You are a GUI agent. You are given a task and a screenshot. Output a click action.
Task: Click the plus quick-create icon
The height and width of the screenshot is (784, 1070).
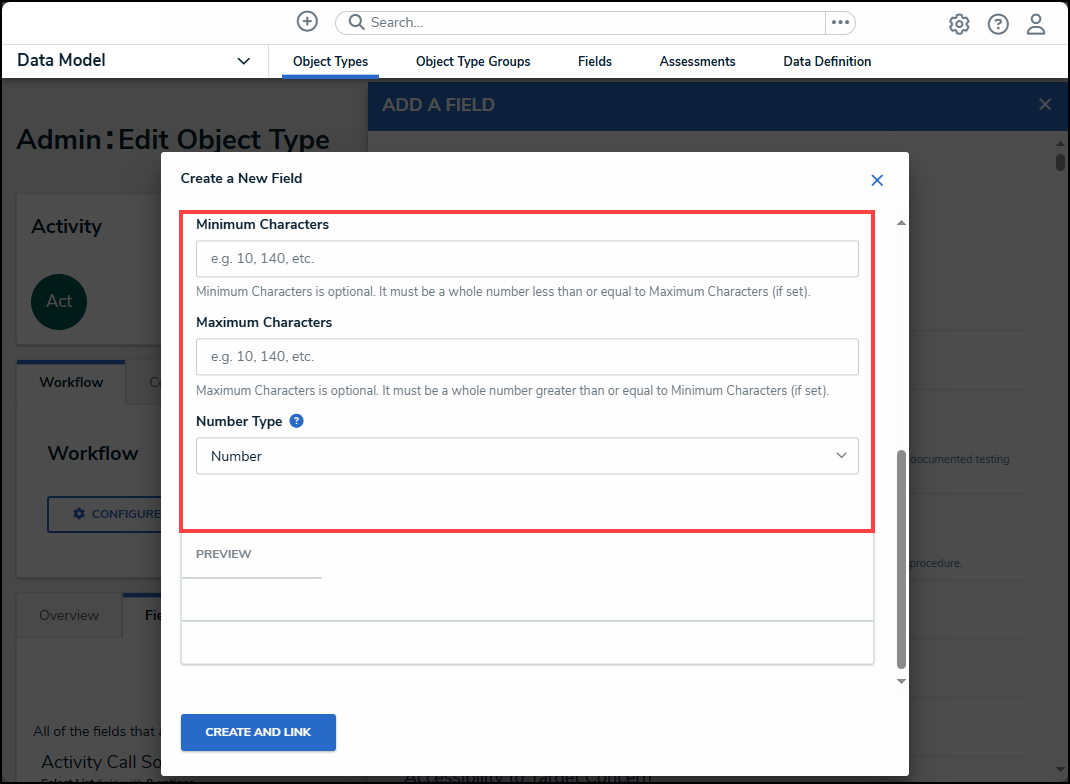coord(307,22)
